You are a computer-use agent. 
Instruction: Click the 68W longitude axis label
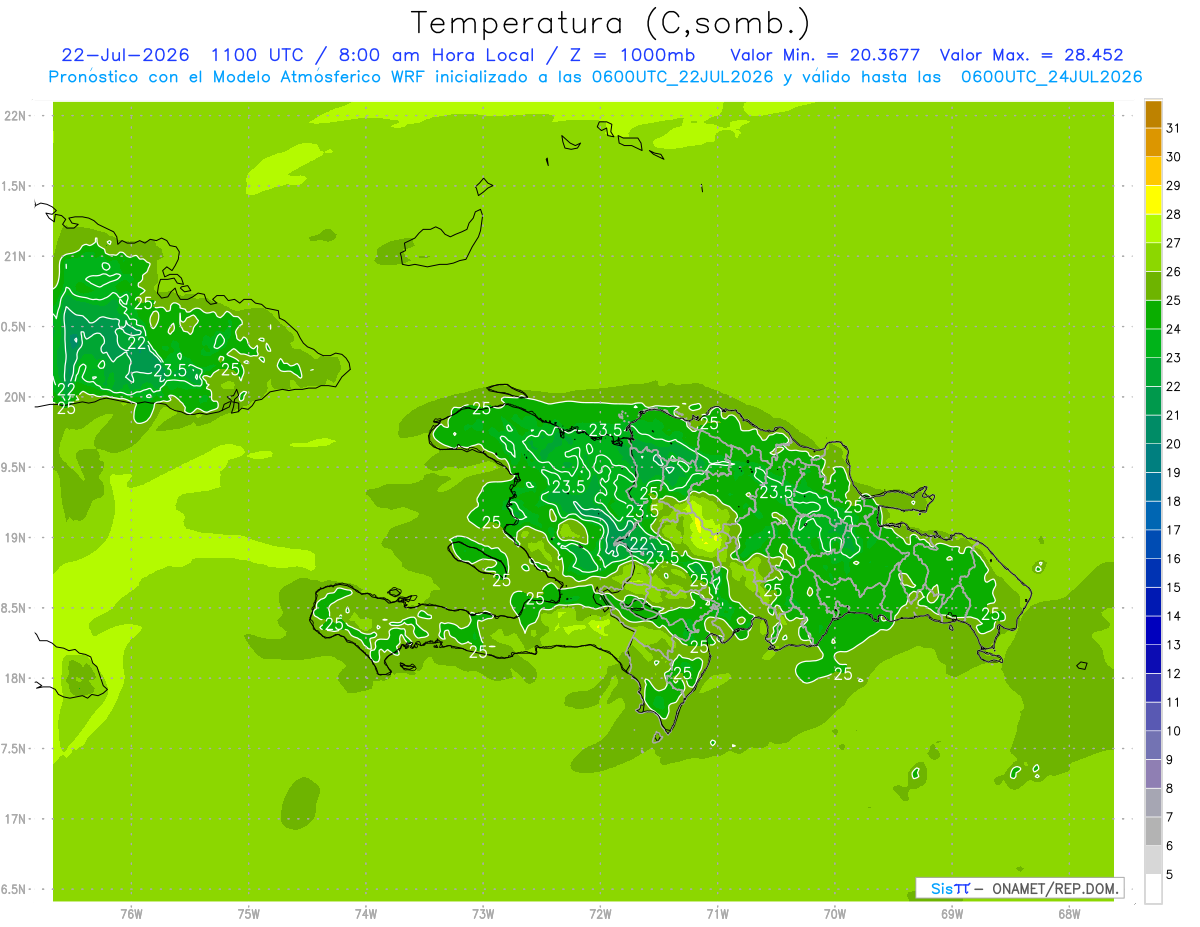[1069, 913]
